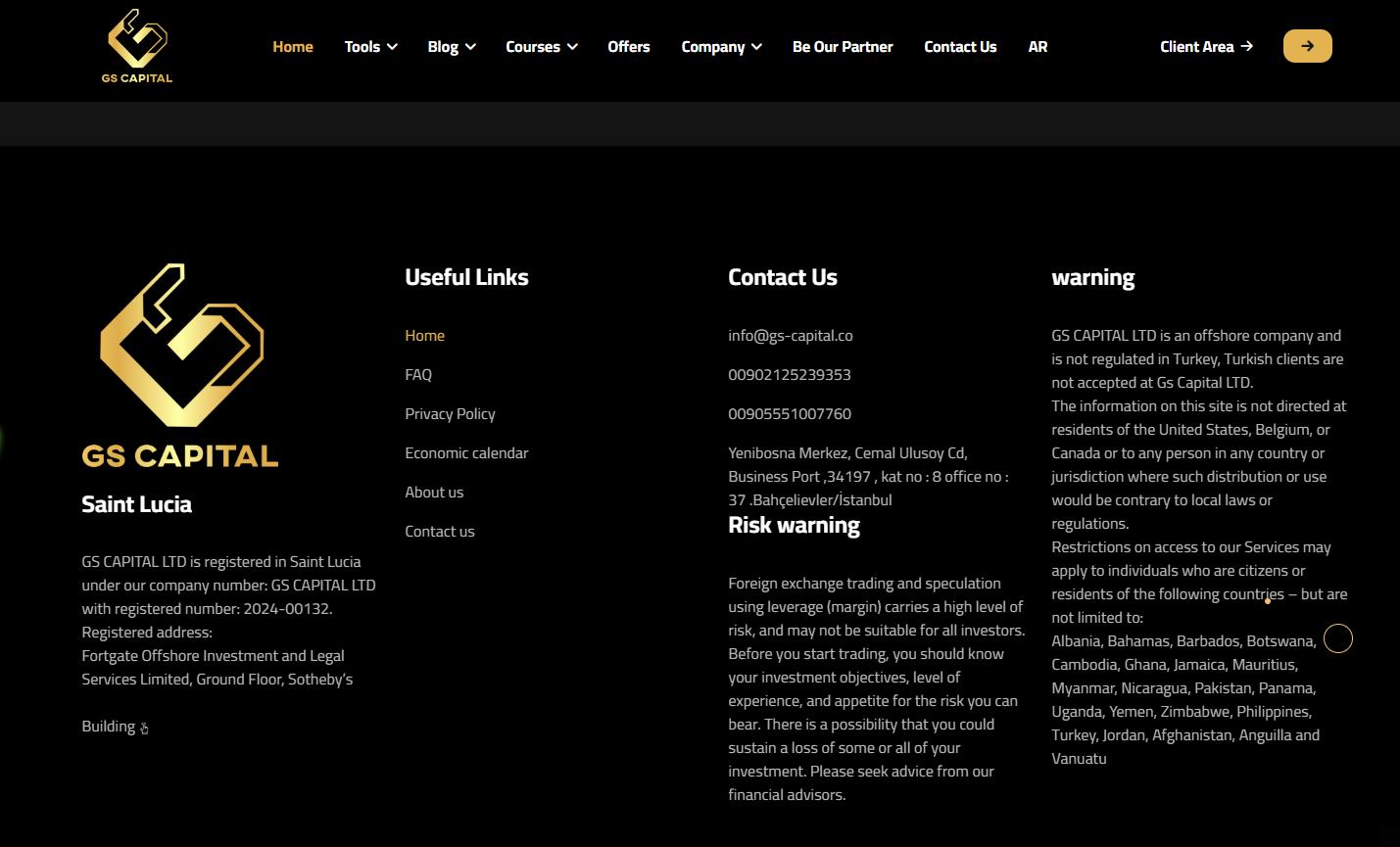
Task: Click the Contact us link under Useful Links
Action: coord(440,531)
